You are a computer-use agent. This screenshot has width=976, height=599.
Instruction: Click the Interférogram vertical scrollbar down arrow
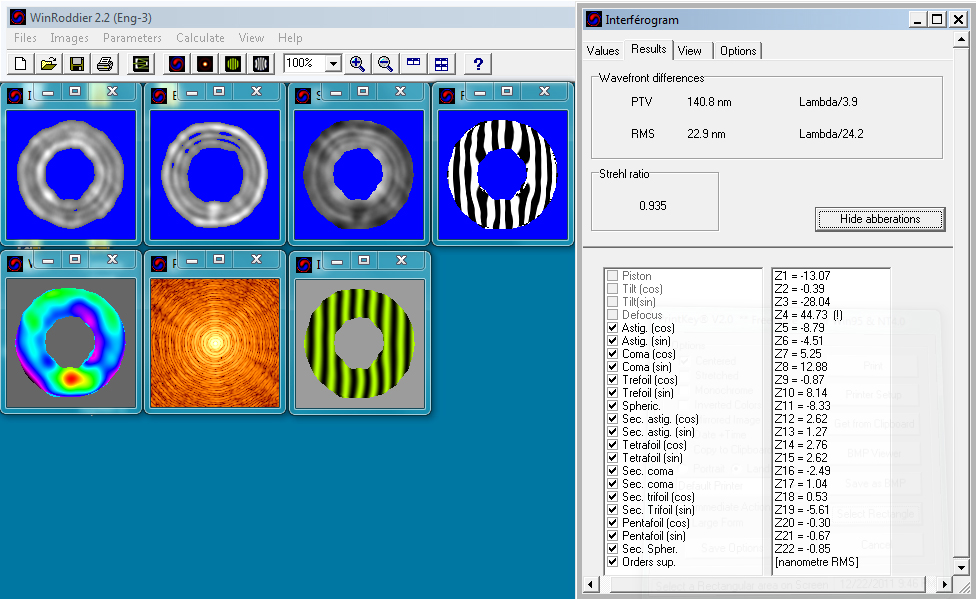961,567
